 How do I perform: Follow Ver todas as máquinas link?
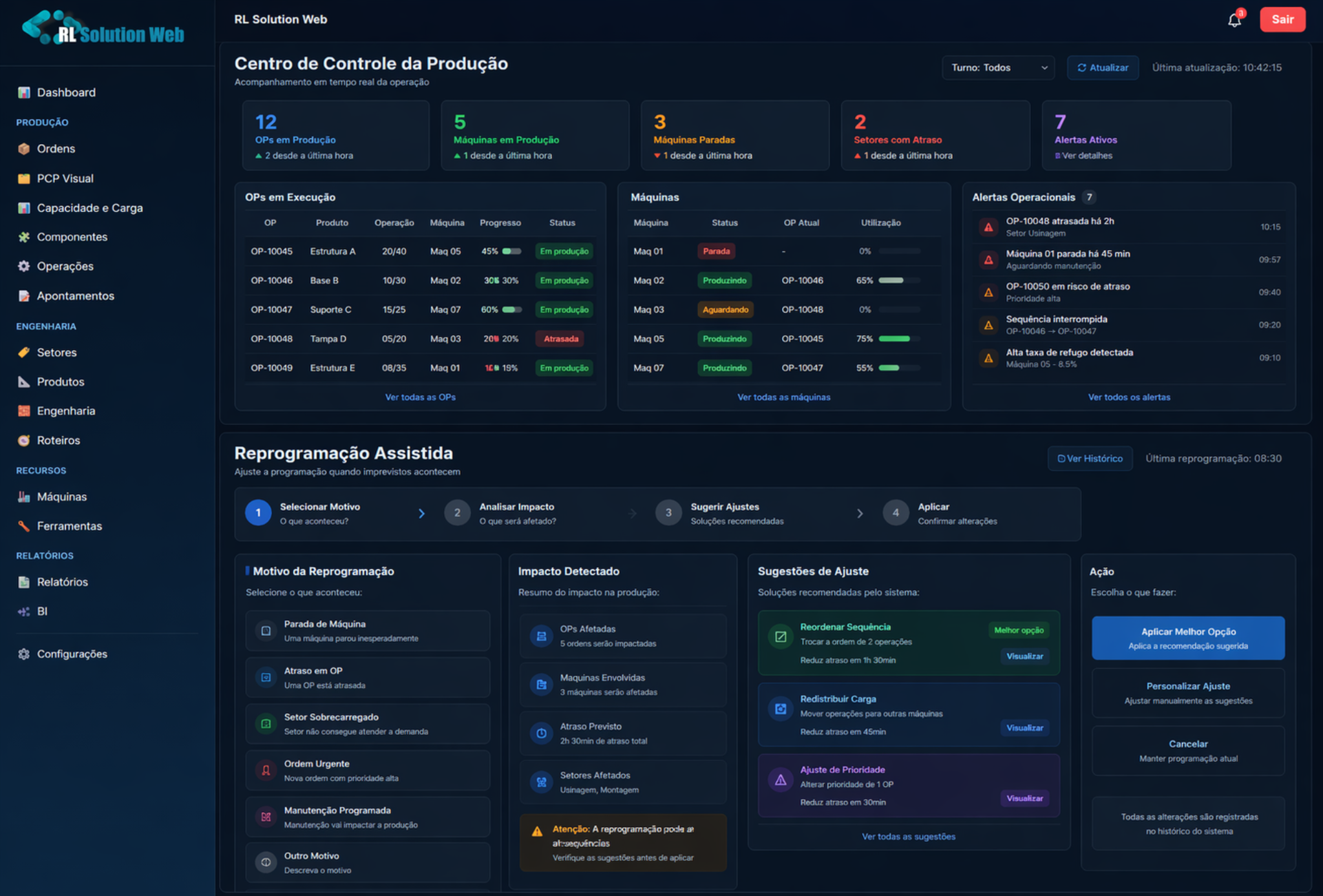click(x=783, y=397)
